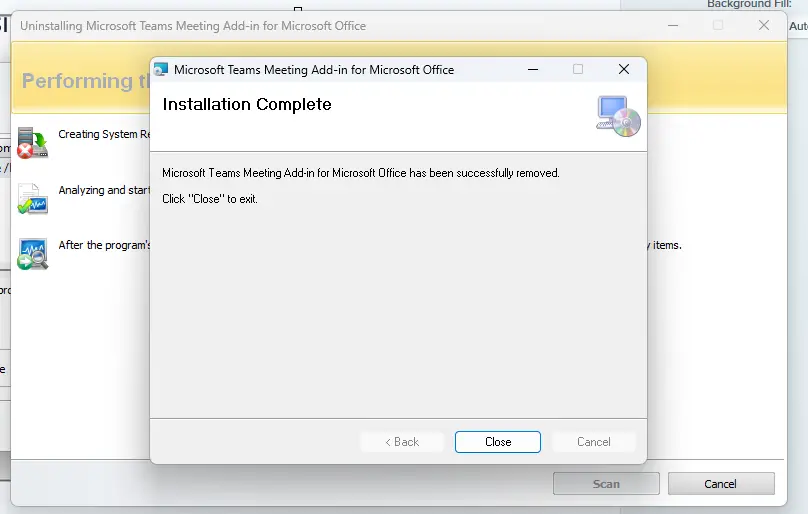Viewport: 808px width, 514px height.
Task: Click the Creating System Restore point icon
Action: pos(32,143)
